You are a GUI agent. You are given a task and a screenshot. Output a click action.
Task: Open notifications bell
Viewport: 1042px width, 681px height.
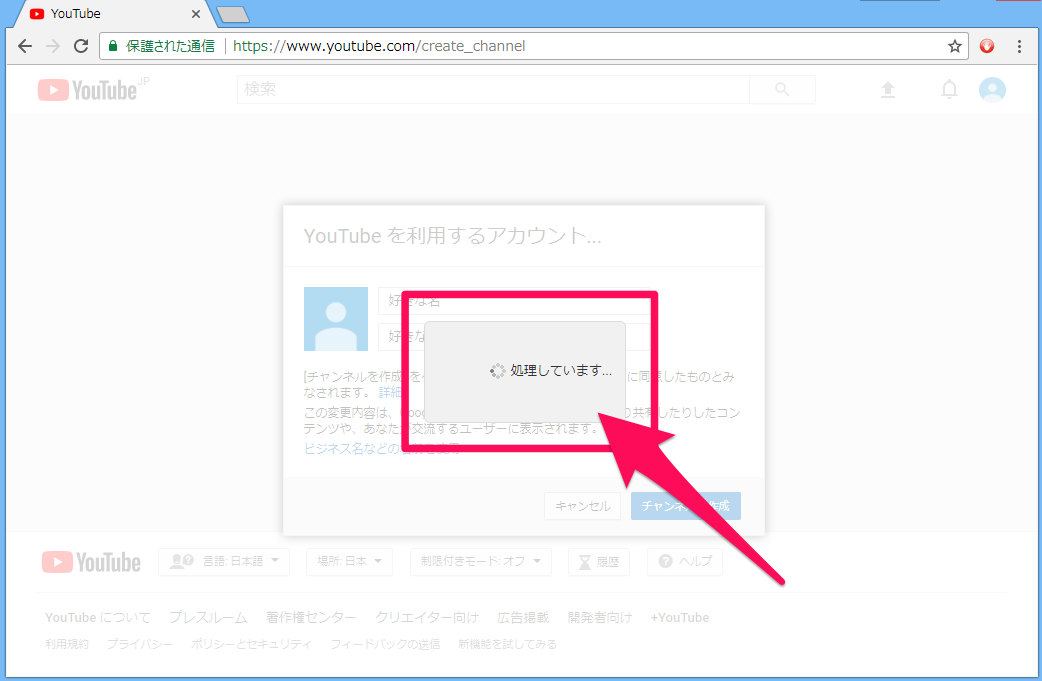(x=950, y=89)
